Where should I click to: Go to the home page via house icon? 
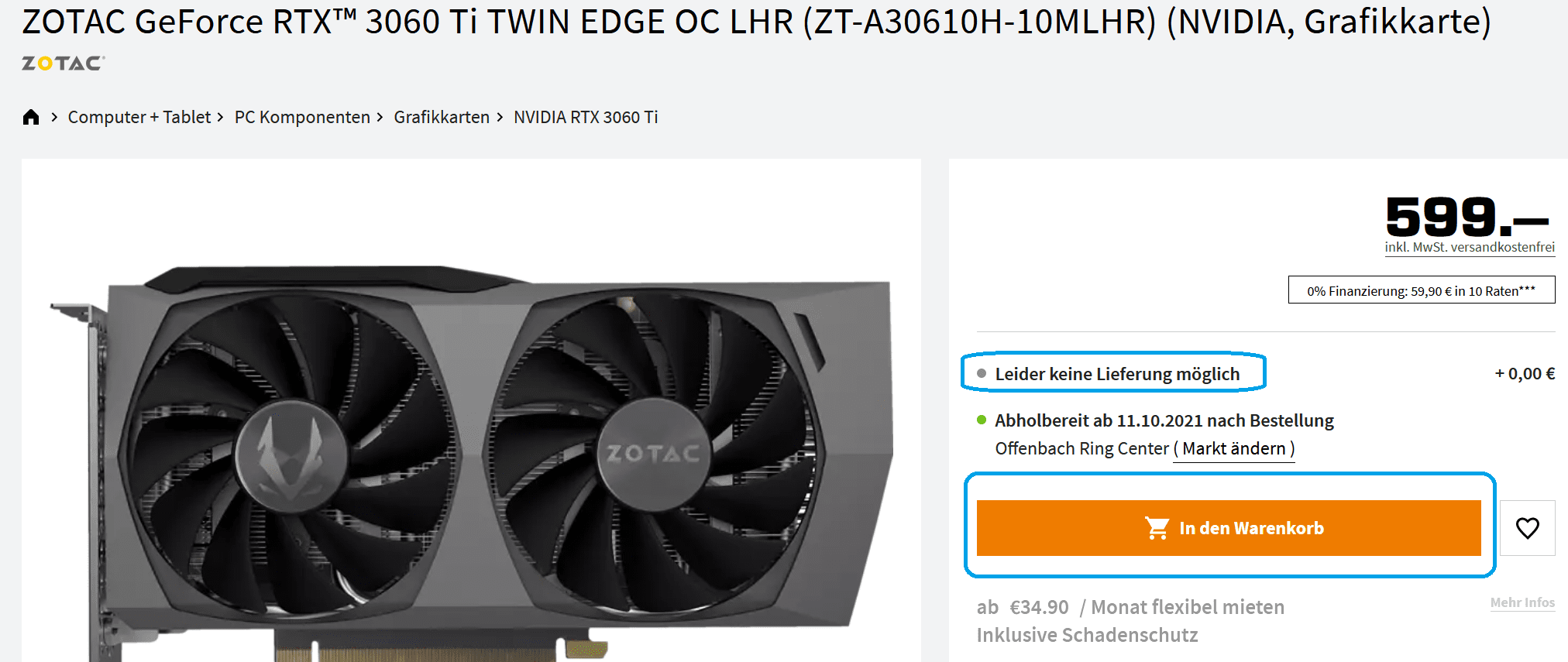31,117
